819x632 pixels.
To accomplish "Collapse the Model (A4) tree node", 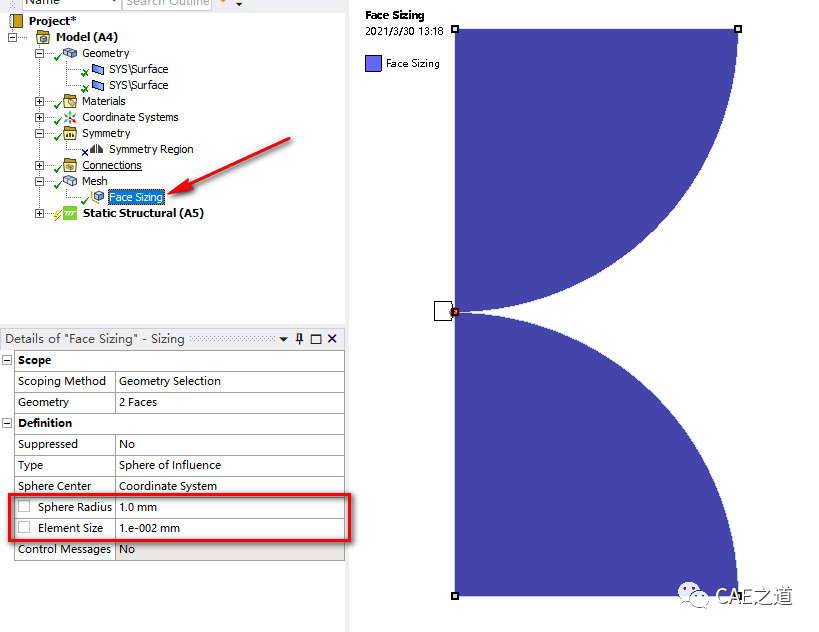I will (x=13, y=37).
